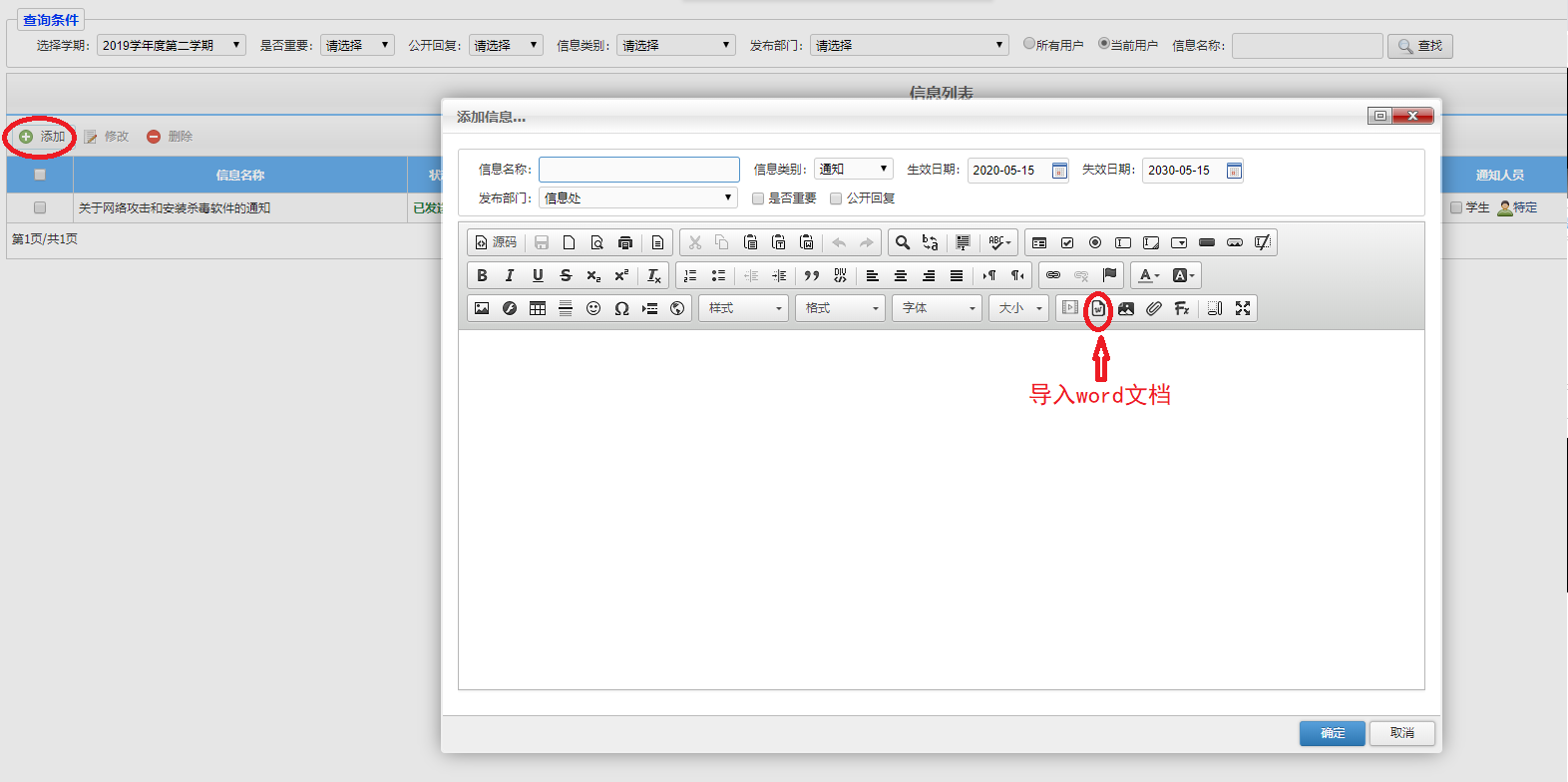Open the 样式 styles menu

click(743, 309)
